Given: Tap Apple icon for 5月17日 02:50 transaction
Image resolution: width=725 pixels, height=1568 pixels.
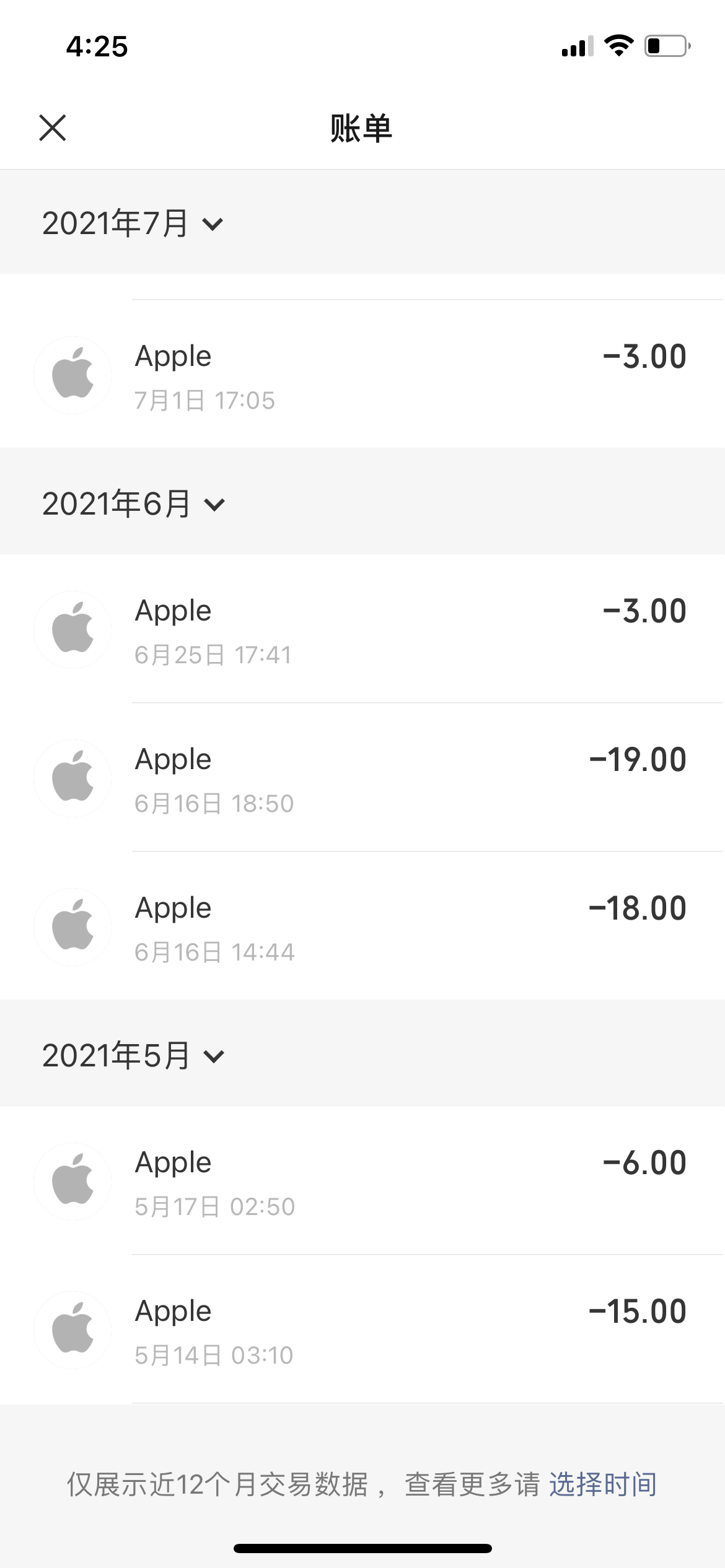Looking at the screenshot, I should 72,1182.
